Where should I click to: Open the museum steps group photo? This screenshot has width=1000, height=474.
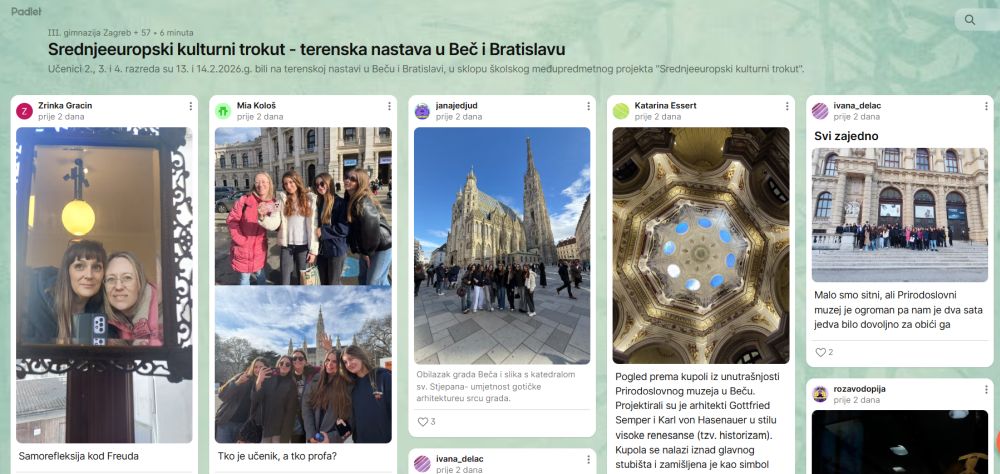coord(900,215)
